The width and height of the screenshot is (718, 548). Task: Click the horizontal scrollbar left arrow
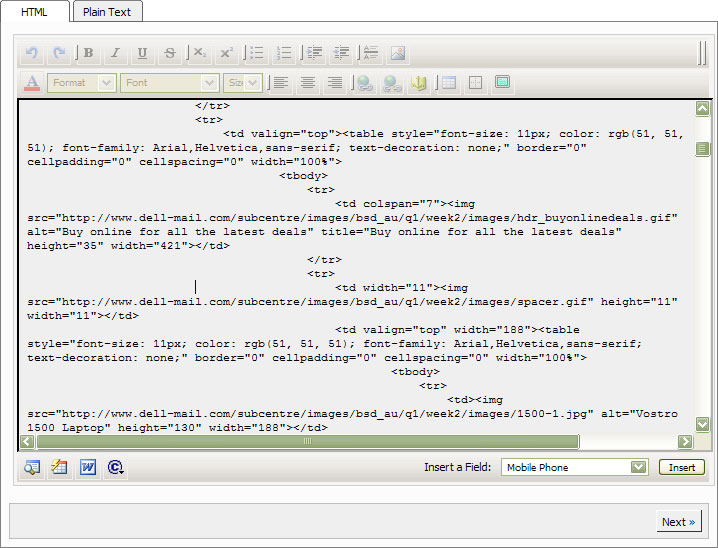[x=27, y=441]
